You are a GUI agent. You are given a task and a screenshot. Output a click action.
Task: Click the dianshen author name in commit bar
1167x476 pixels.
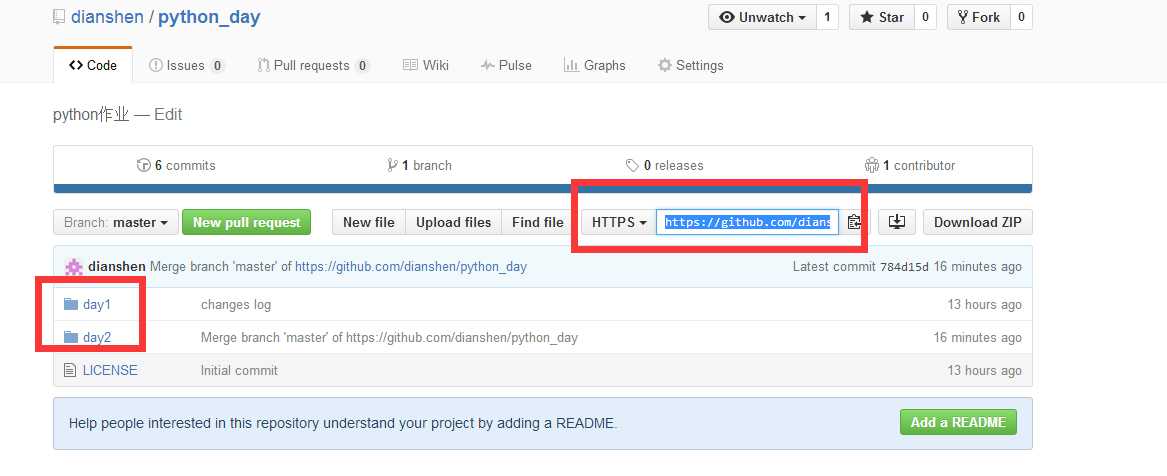point(117,266)
